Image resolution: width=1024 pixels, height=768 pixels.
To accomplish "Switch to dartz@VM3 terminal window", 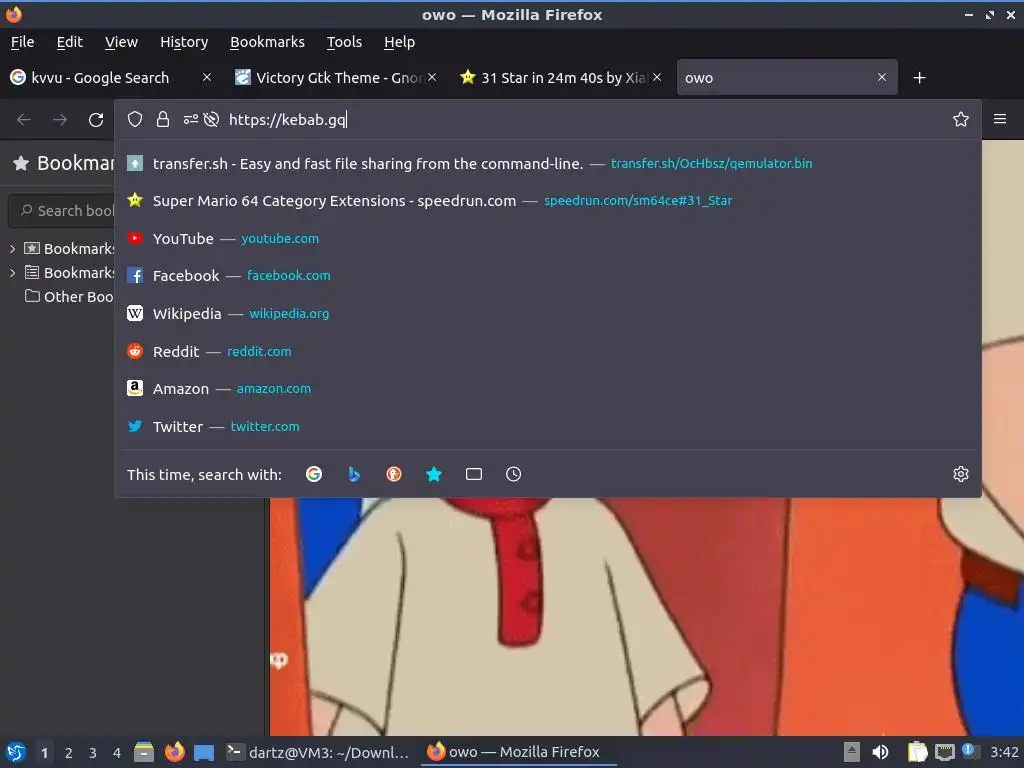I will (318, 752).
